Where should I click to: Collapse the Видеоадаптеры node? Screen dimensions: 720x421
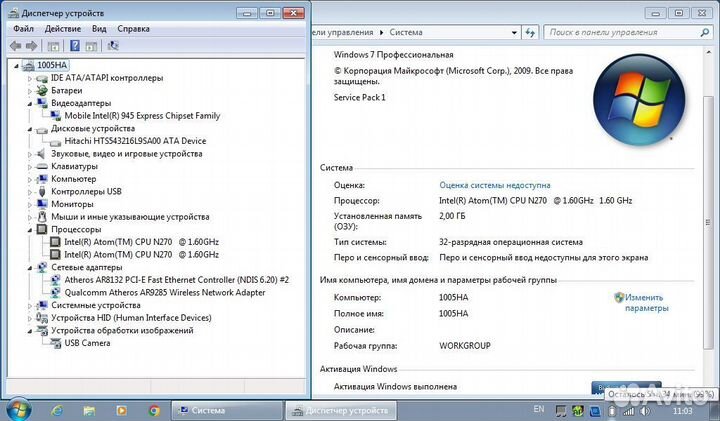pyautogui.click(x=30, y=104)
